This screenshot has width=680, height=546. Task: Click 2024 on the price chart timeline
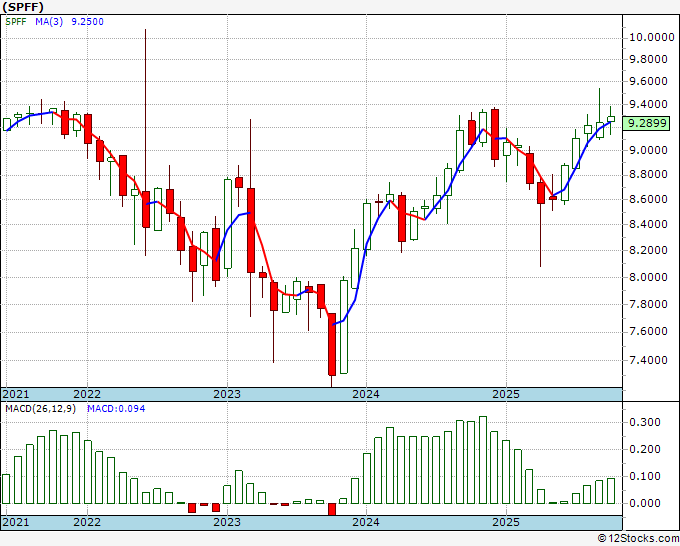pyautogui.click(x=366, y=394)
